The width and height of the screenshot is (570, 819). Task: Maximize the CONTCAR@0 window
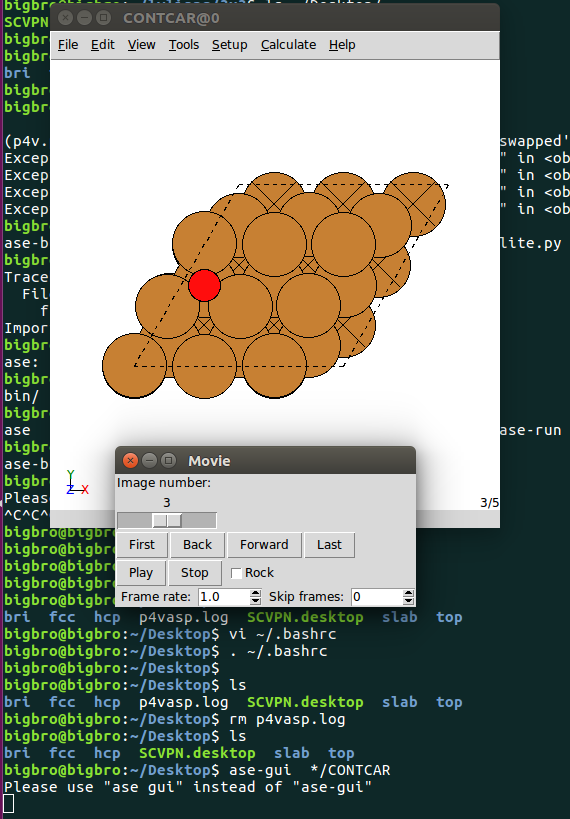pos(103,18)
